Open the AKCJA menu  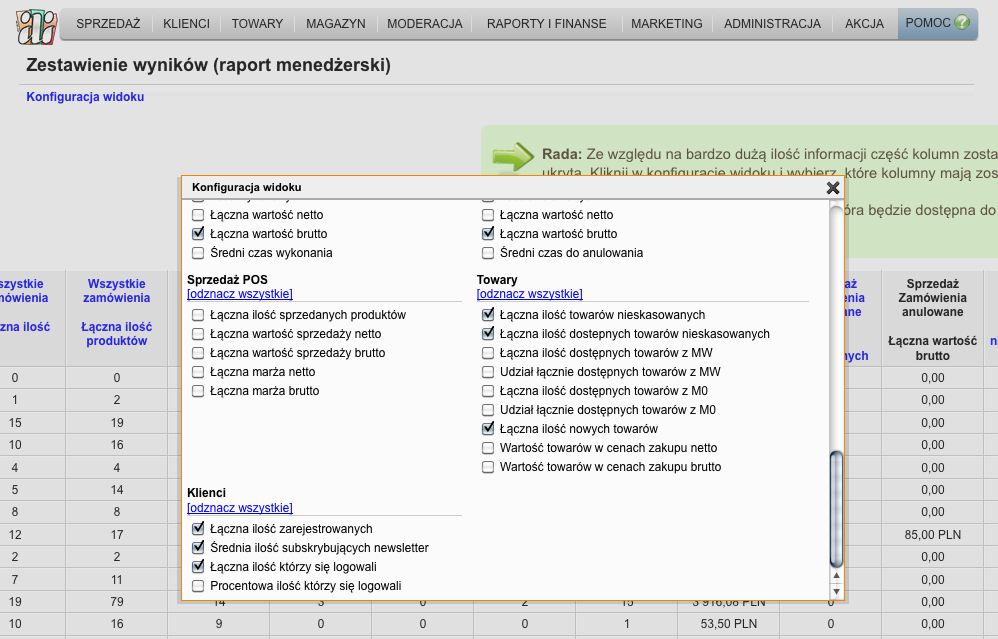(x=864, y=24)
